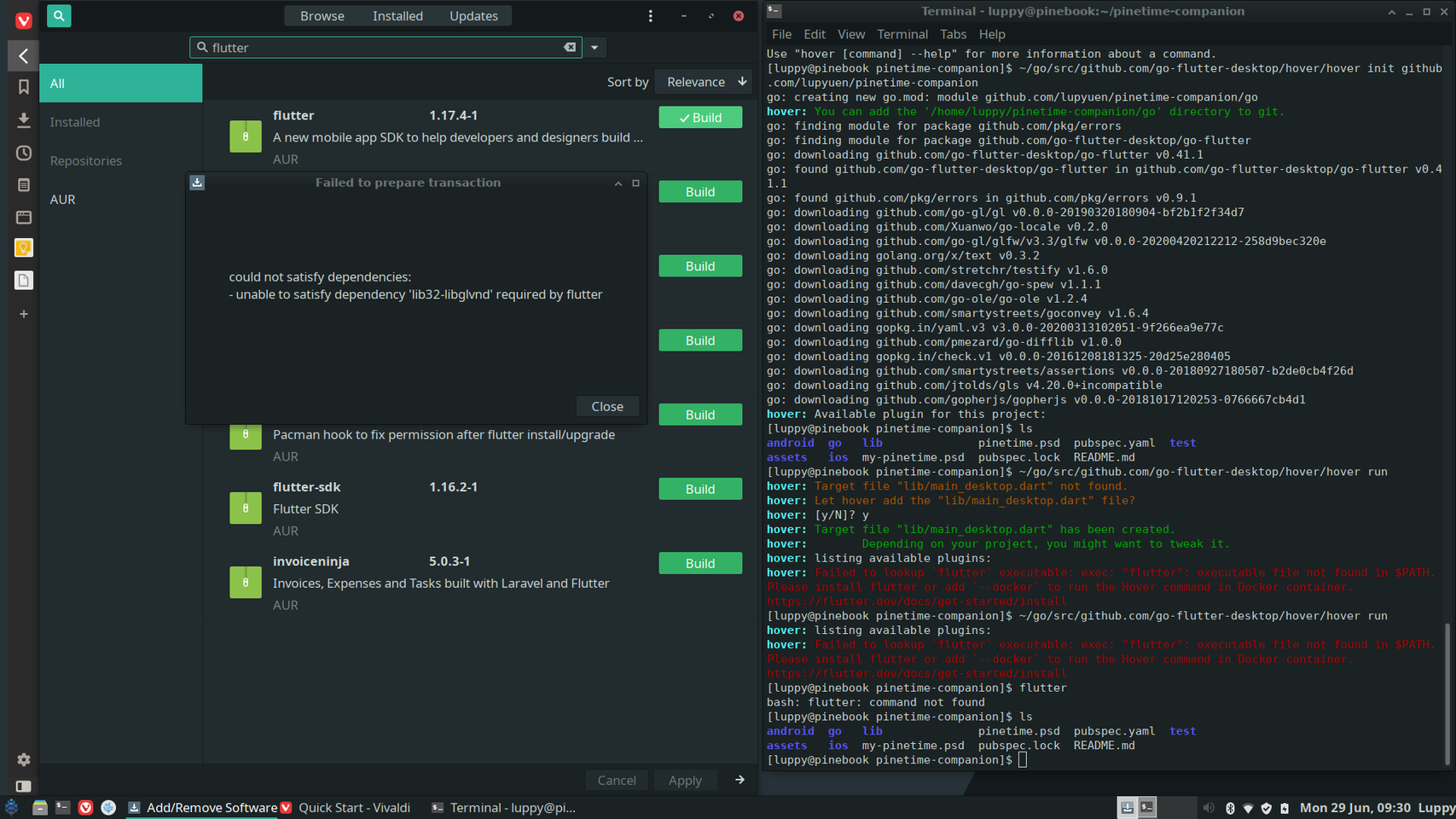This screenshot has height=819, width=1456.
Task: Open Vivaldi history panel clock icon
Action: point(24,153)
